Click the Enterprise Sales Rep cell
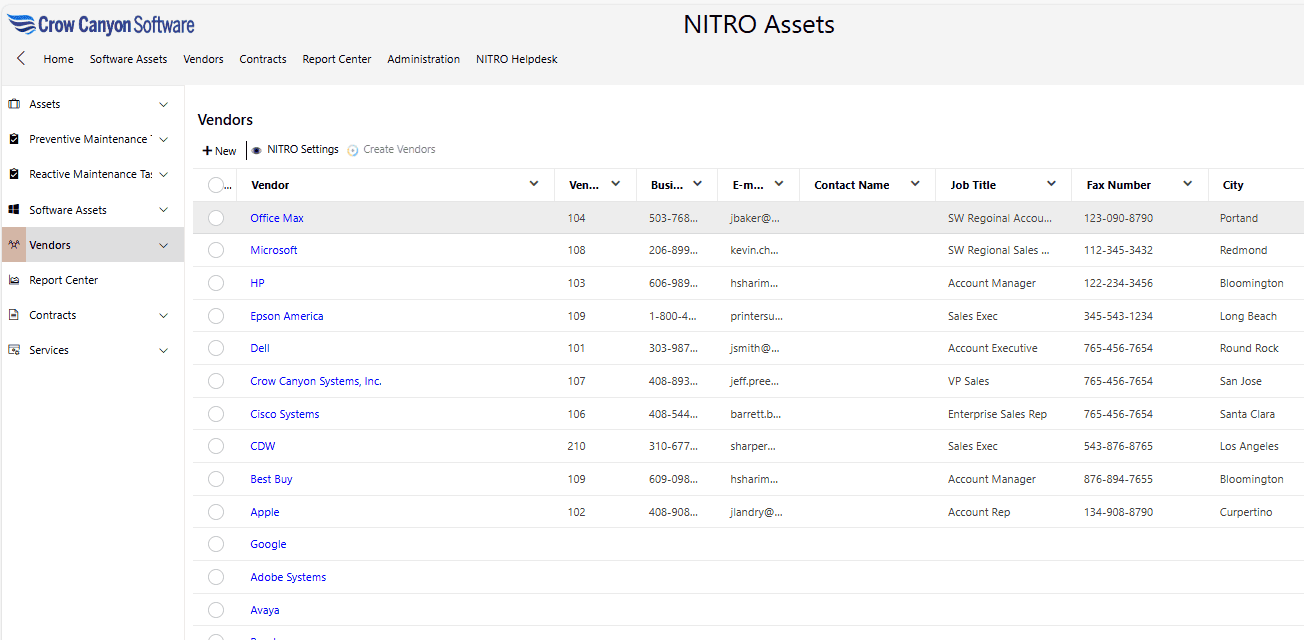Image resolution: width=1304 pixels, height=640 pixels. point(997,414)
